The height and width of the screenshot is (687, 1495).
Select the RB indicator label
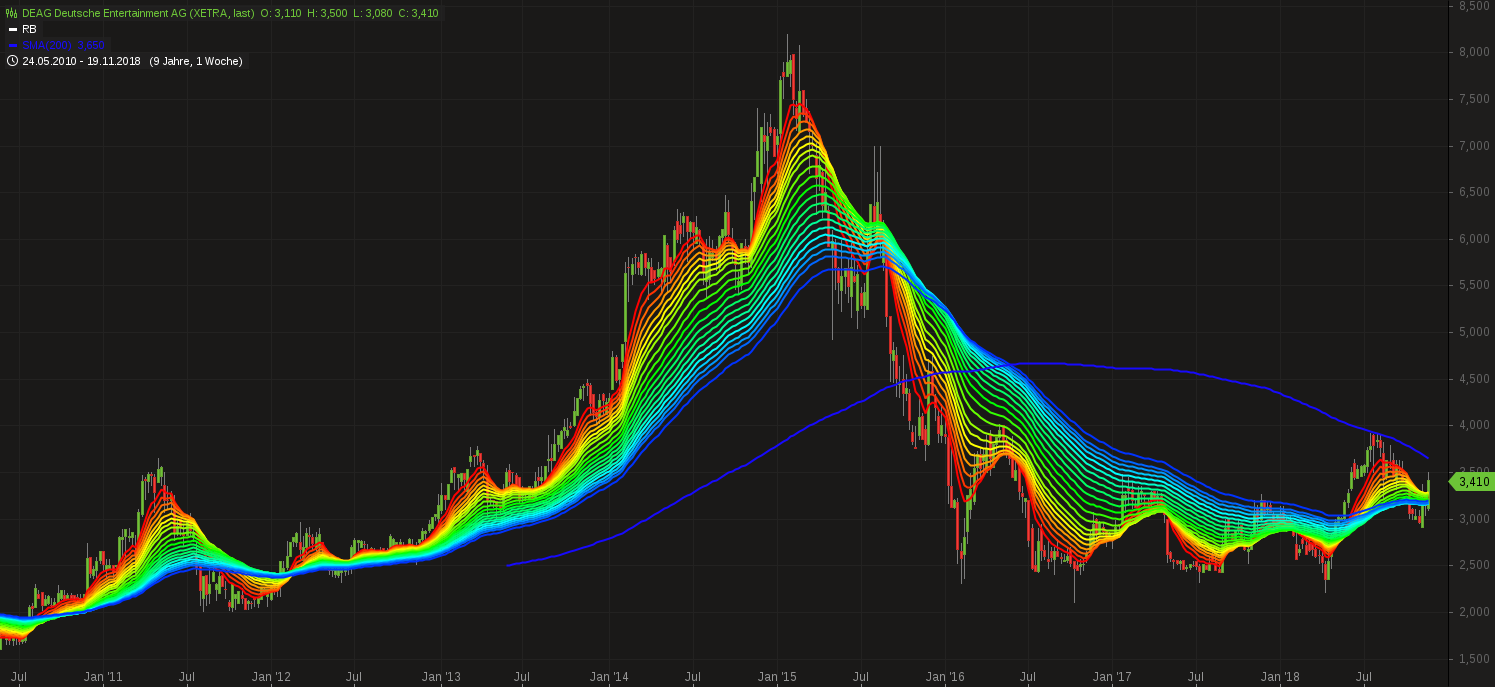(29, 29)
